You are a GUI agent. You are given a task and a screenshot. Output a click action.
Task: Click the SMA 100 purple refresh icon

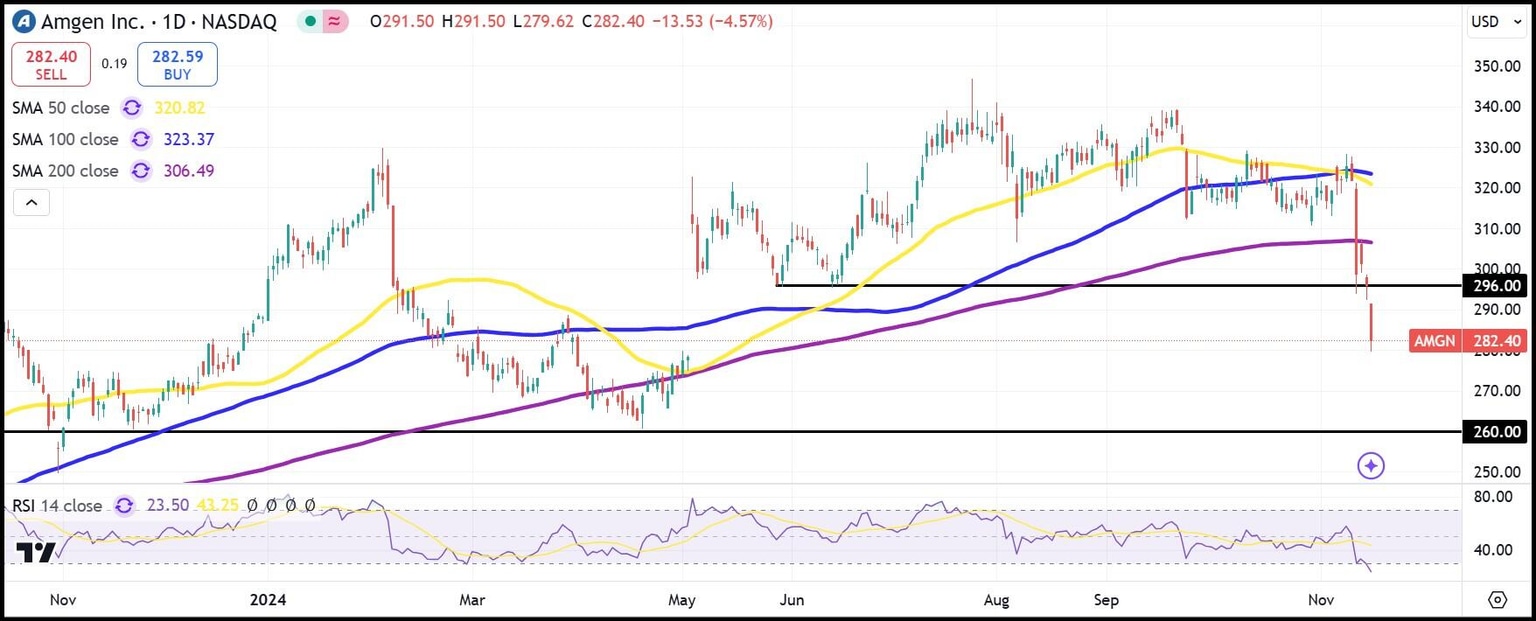click(141, 140)
